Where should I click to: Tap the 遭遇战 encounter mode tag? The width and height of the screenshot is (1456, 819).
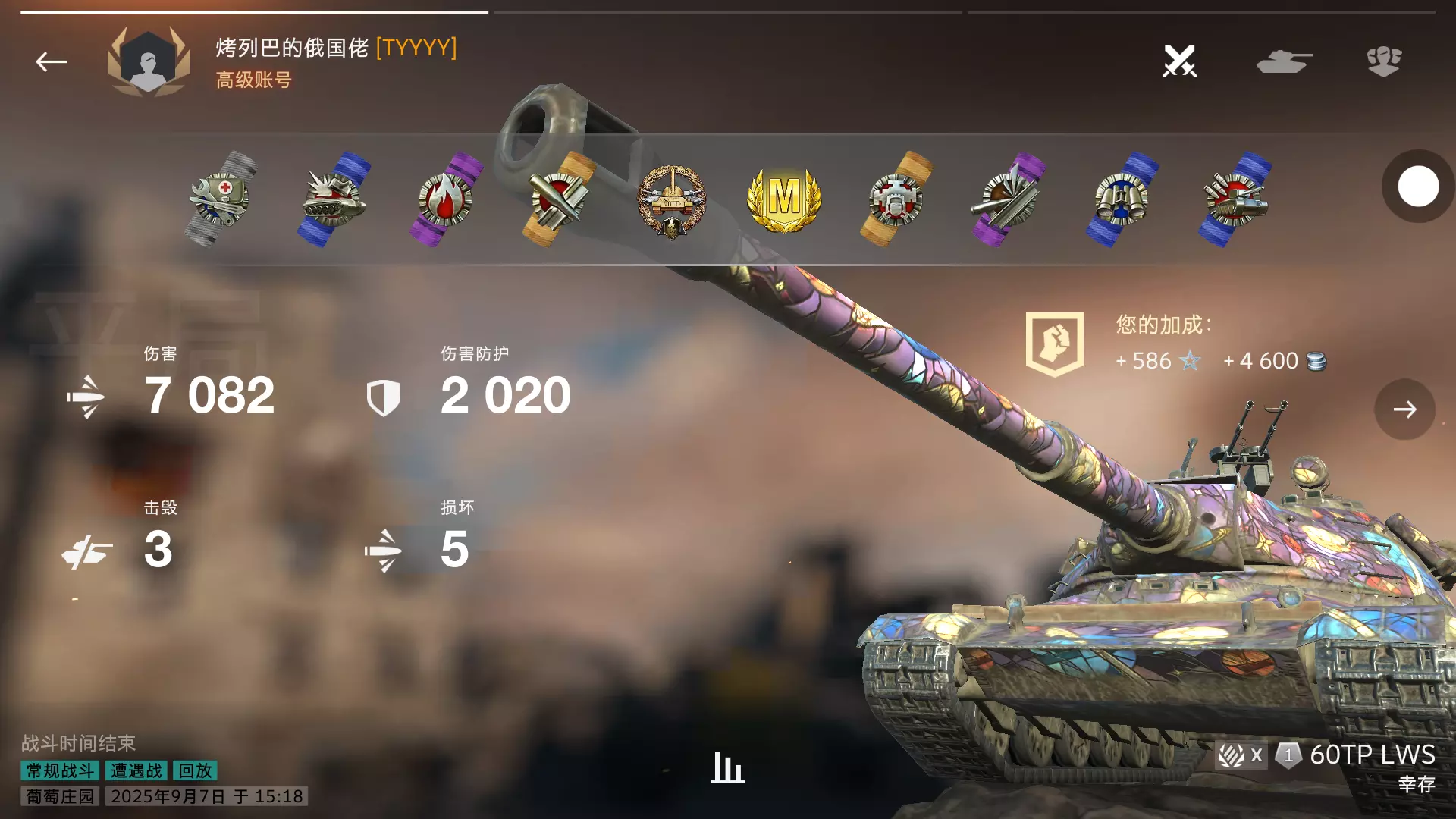click(136, 770)
